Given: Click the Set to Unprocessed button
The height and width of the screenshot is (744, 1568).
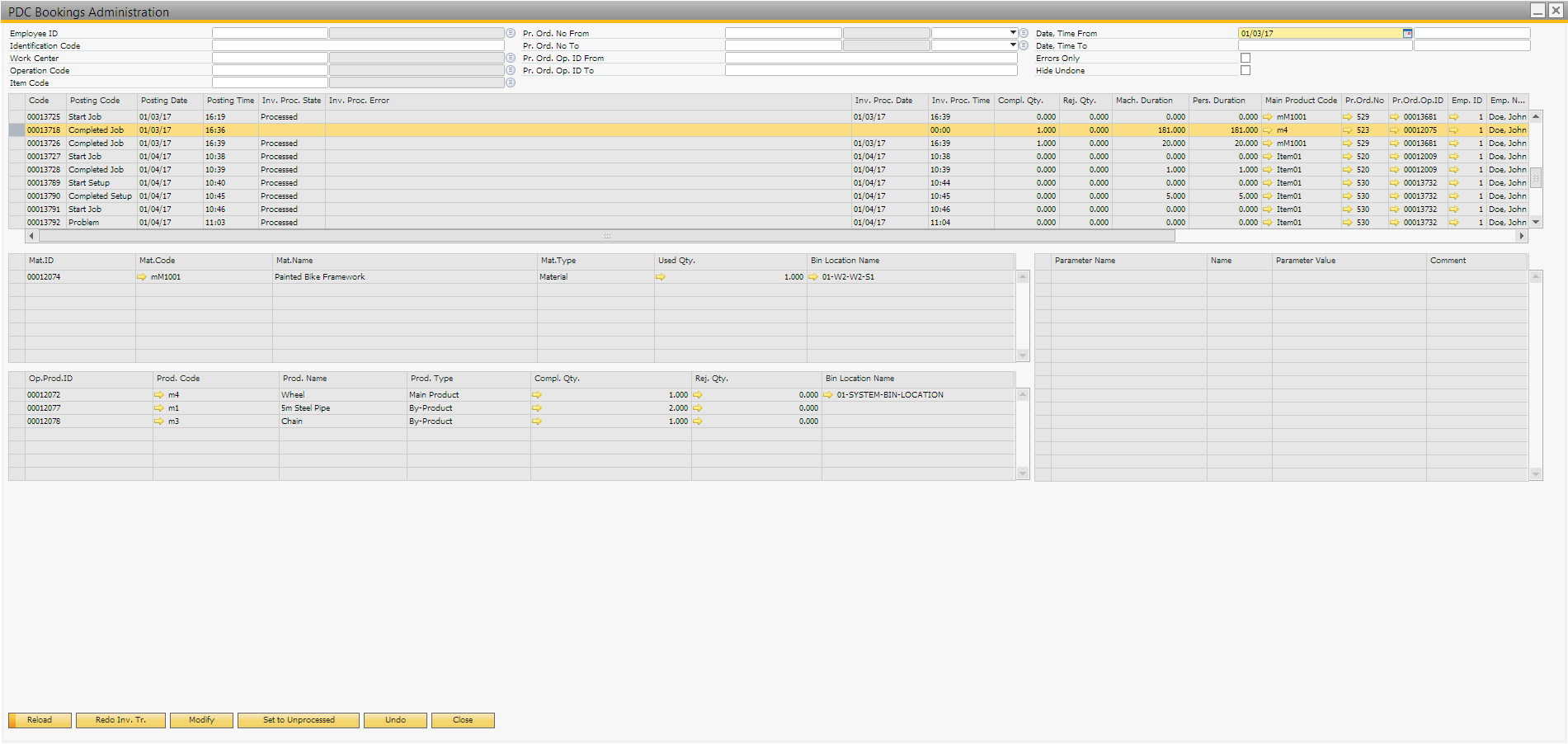Looking at the screenshot, I should coord(299,720).
